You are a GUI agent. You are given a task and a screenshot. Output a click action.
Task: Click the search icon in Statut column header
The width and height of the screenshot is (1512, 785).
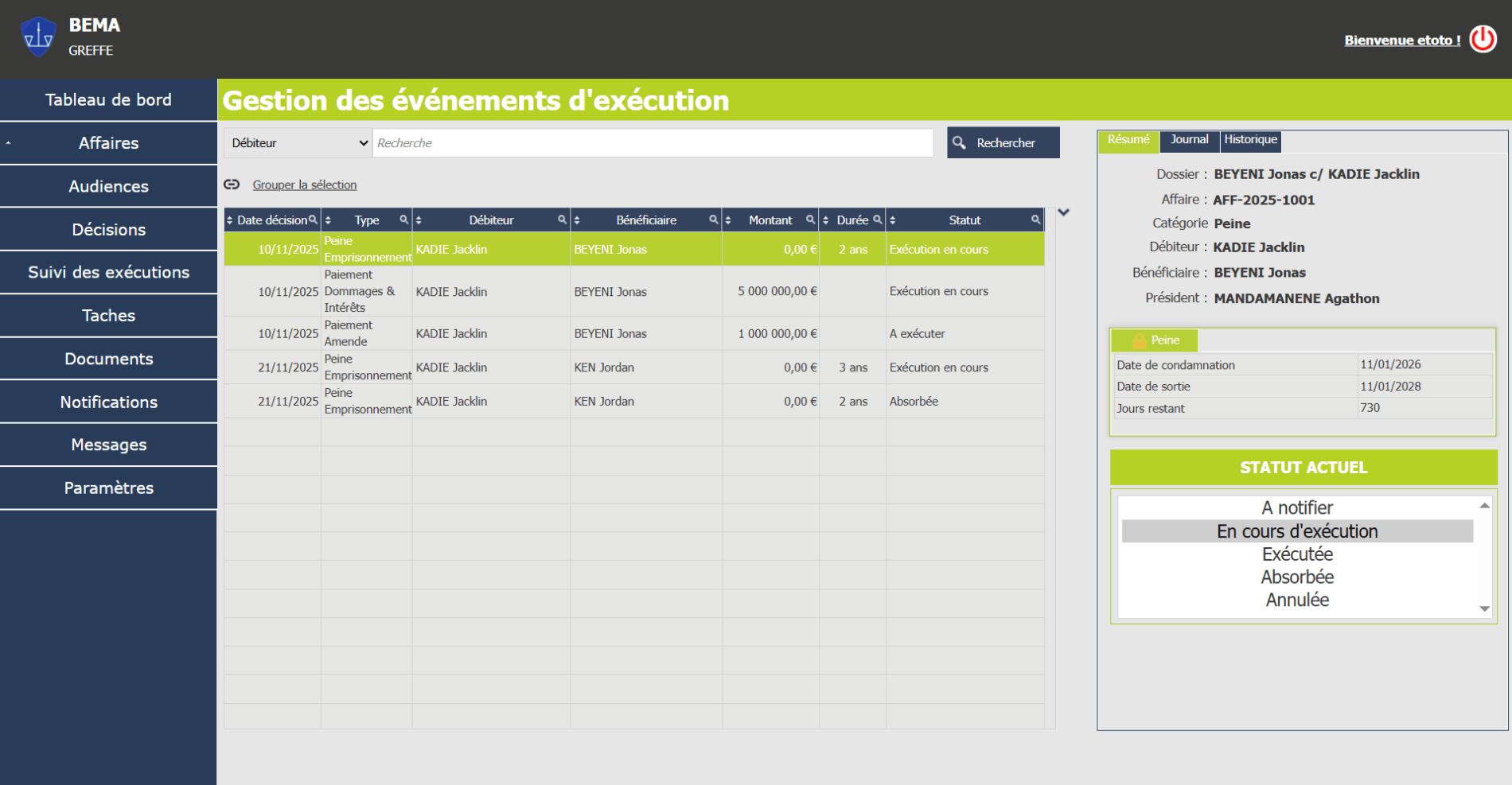coord(1035,220)
